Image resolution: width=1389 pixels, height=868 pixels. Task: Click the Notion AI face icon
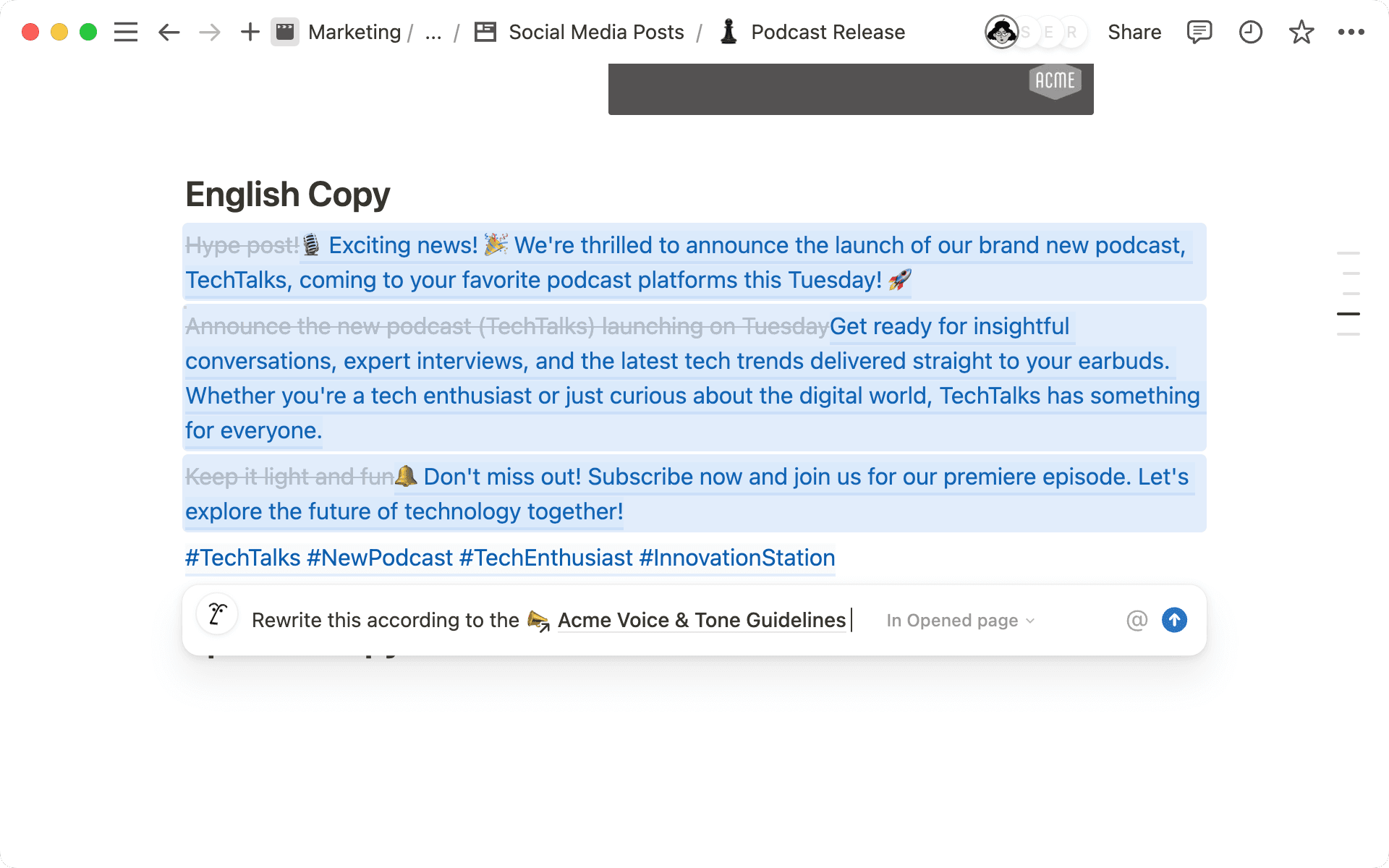pyautogui.click(x=217, y=616)
